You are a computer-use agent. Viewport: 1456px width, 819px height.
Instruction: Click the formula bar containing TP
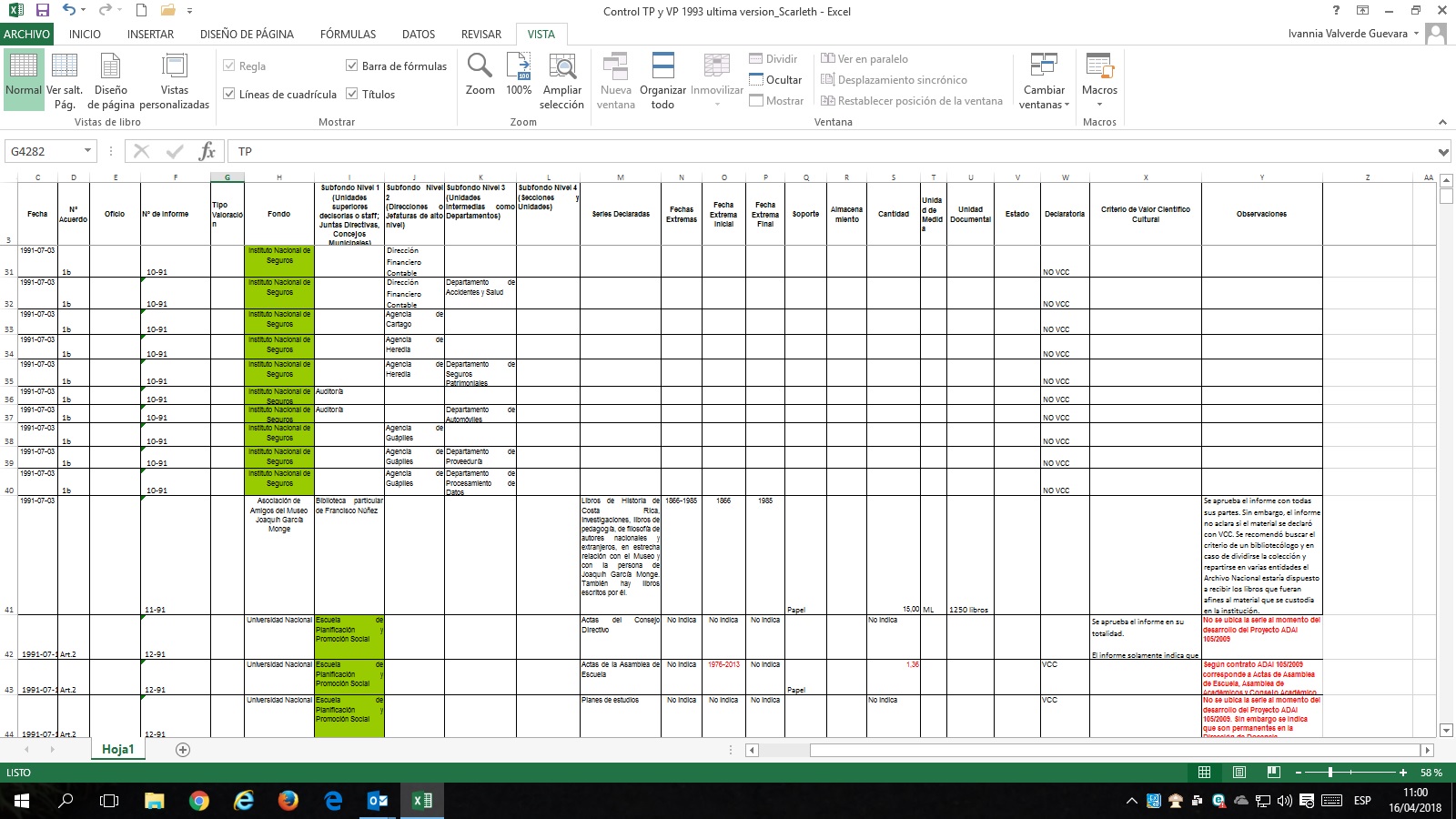(832, 151)
